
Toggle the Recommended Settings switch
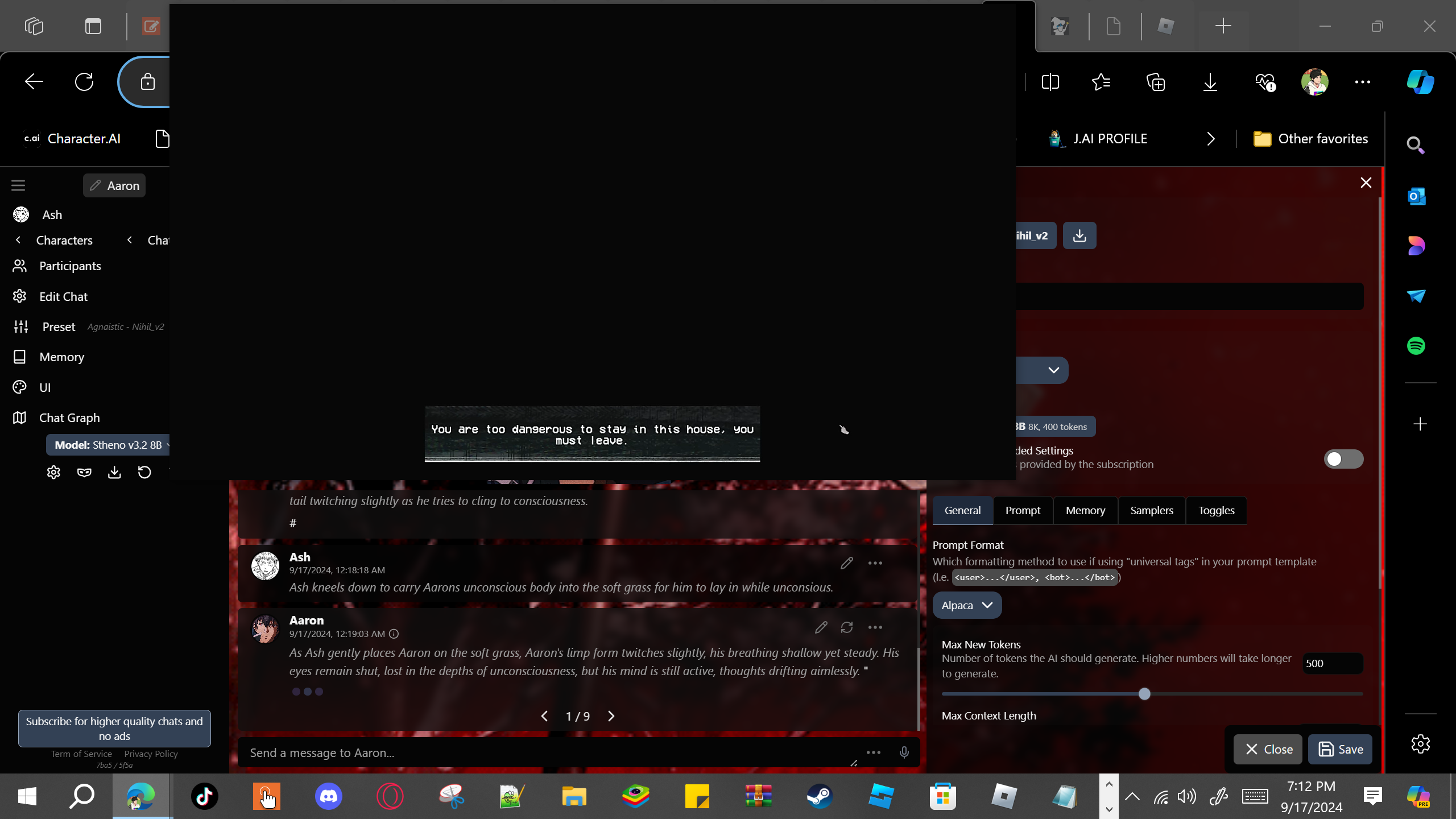point(1343,459)
